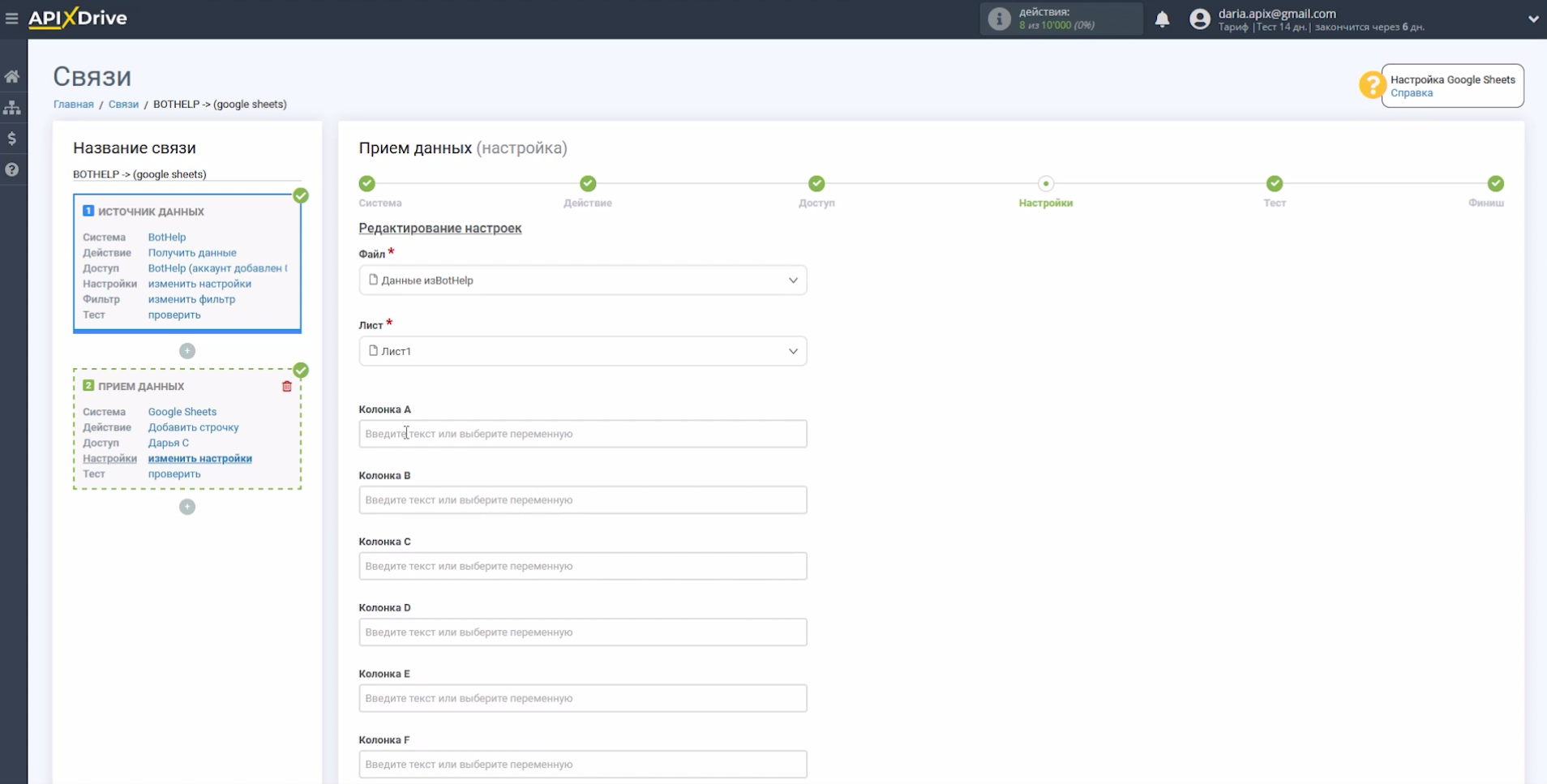The height and width of the screenshot is (784, 1547).
Task: Click проверить in source data block
Action: tap(174, 315)
